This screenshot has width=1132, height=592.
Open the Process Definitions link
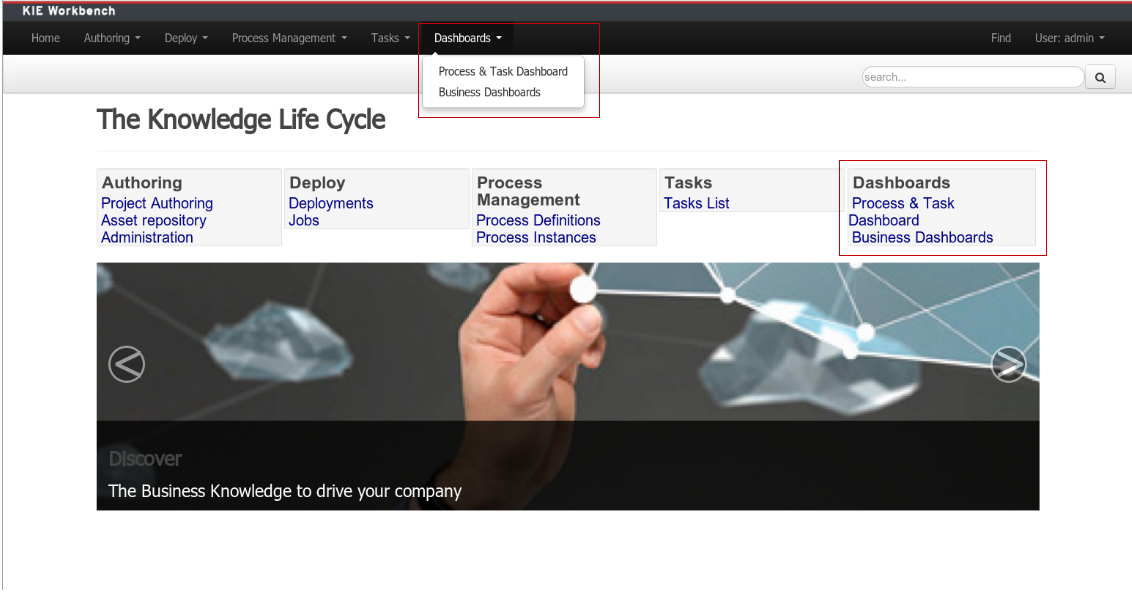[539, 220]
